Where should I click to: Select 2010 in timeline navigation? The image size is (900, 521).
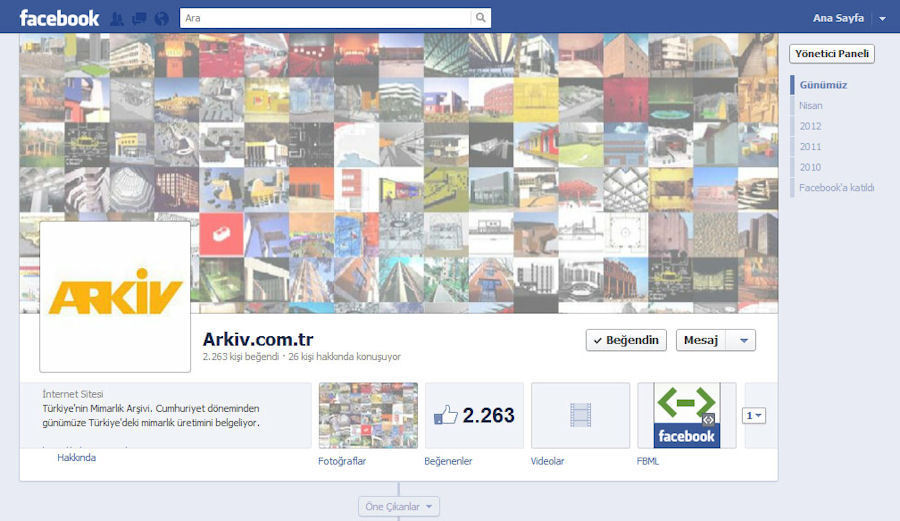pyautogui.click(x=810, y=168)
